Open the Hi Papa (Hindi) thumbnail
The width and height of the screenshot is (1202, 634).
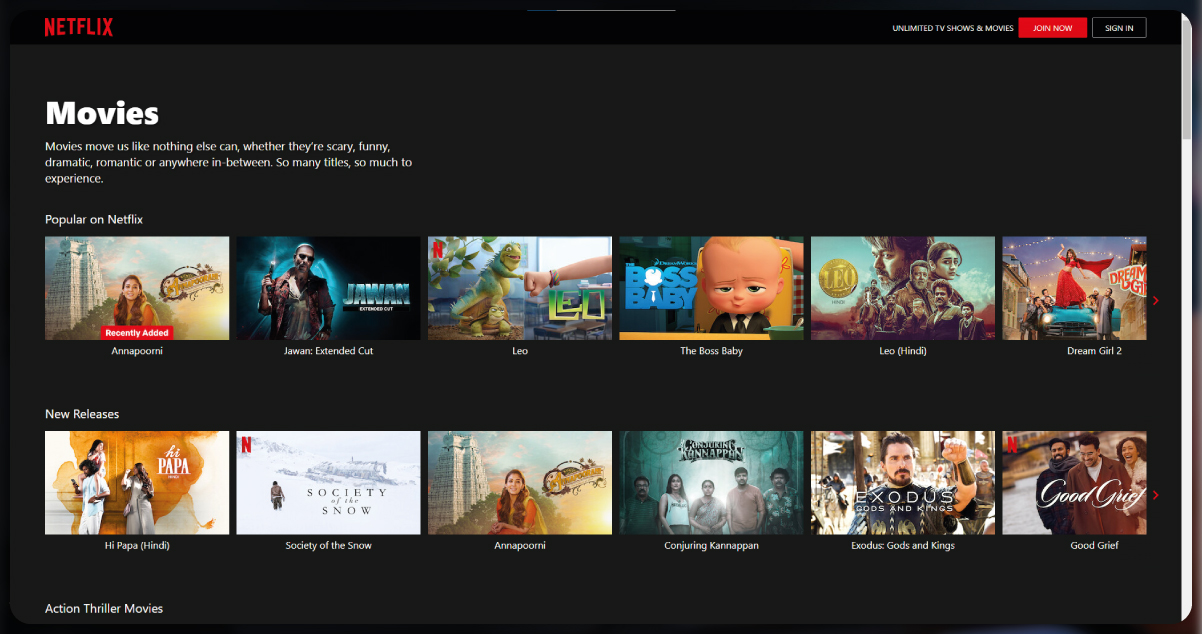pos(137,483)
